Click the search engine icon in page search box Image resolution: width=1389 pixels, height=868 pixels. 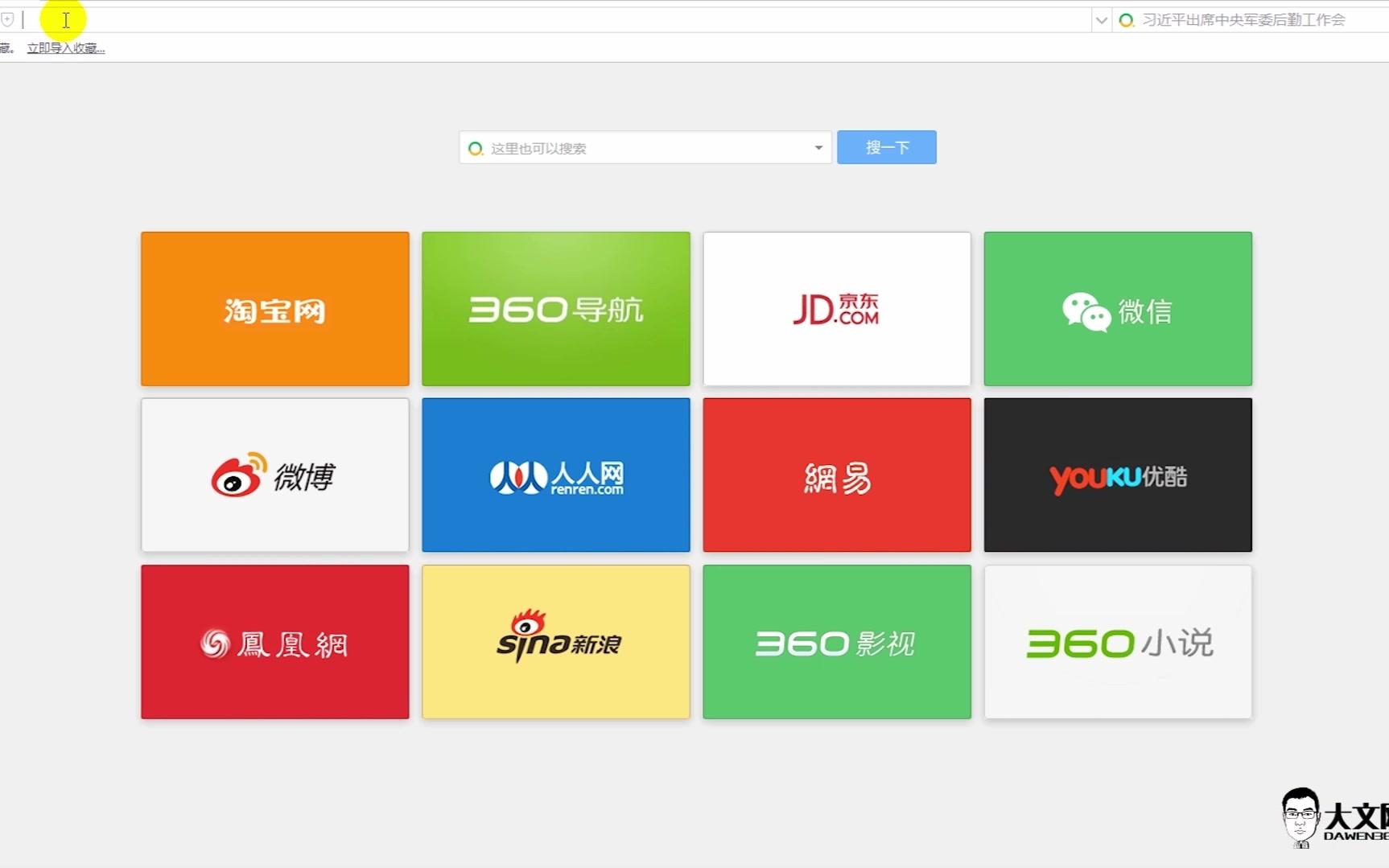pyautogui.click(x=476, y=149)
